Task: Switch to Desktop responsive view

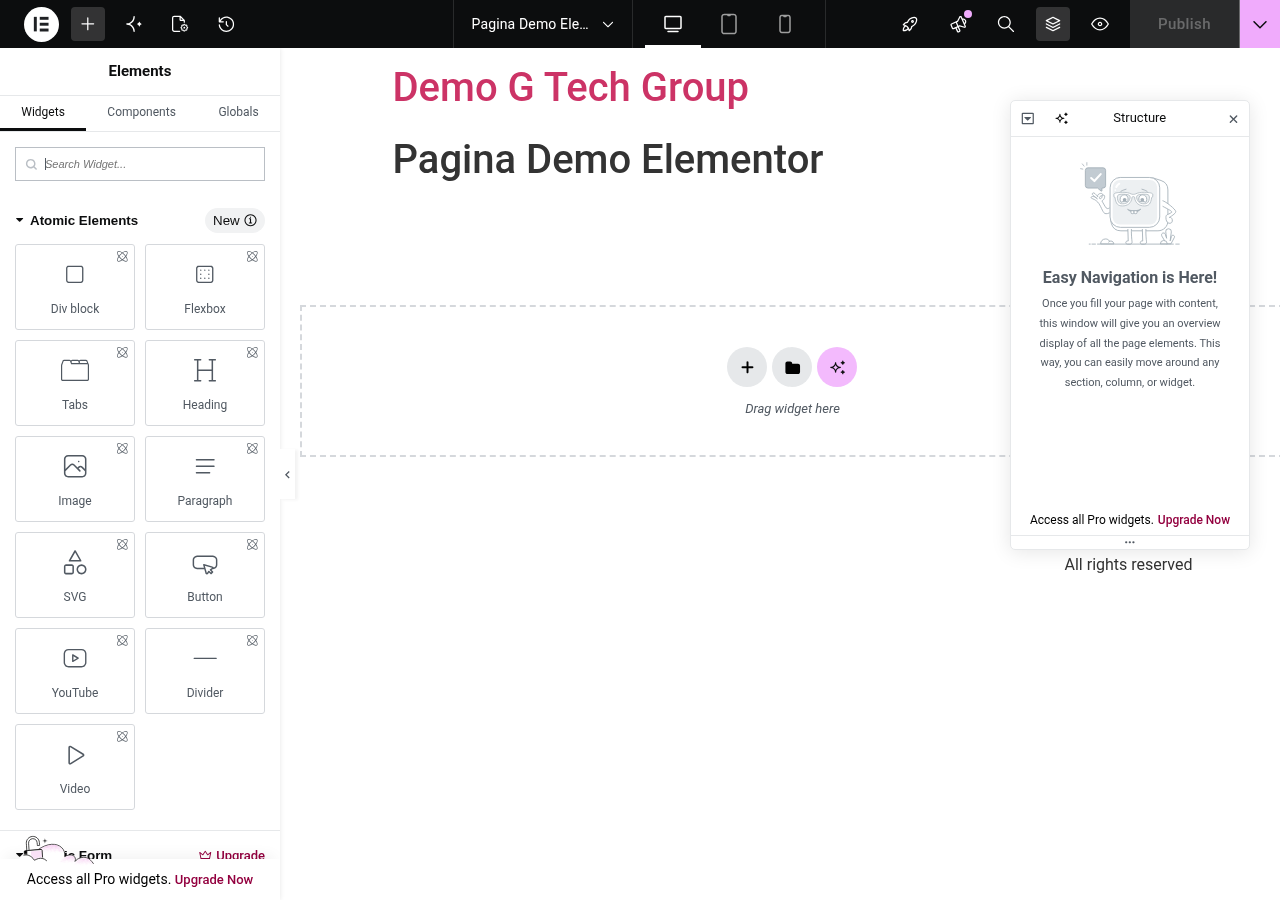Action: (673, 24)
